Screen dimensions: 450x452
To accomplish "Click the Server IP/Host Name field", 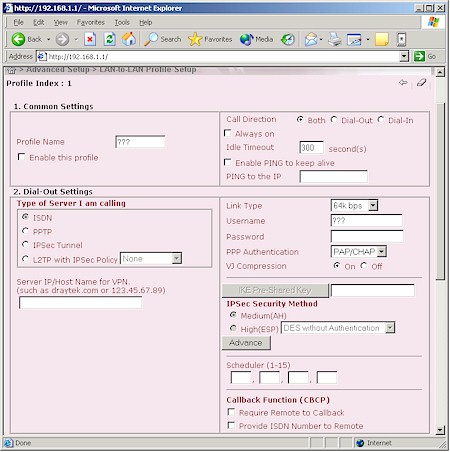I will point(80,303).
